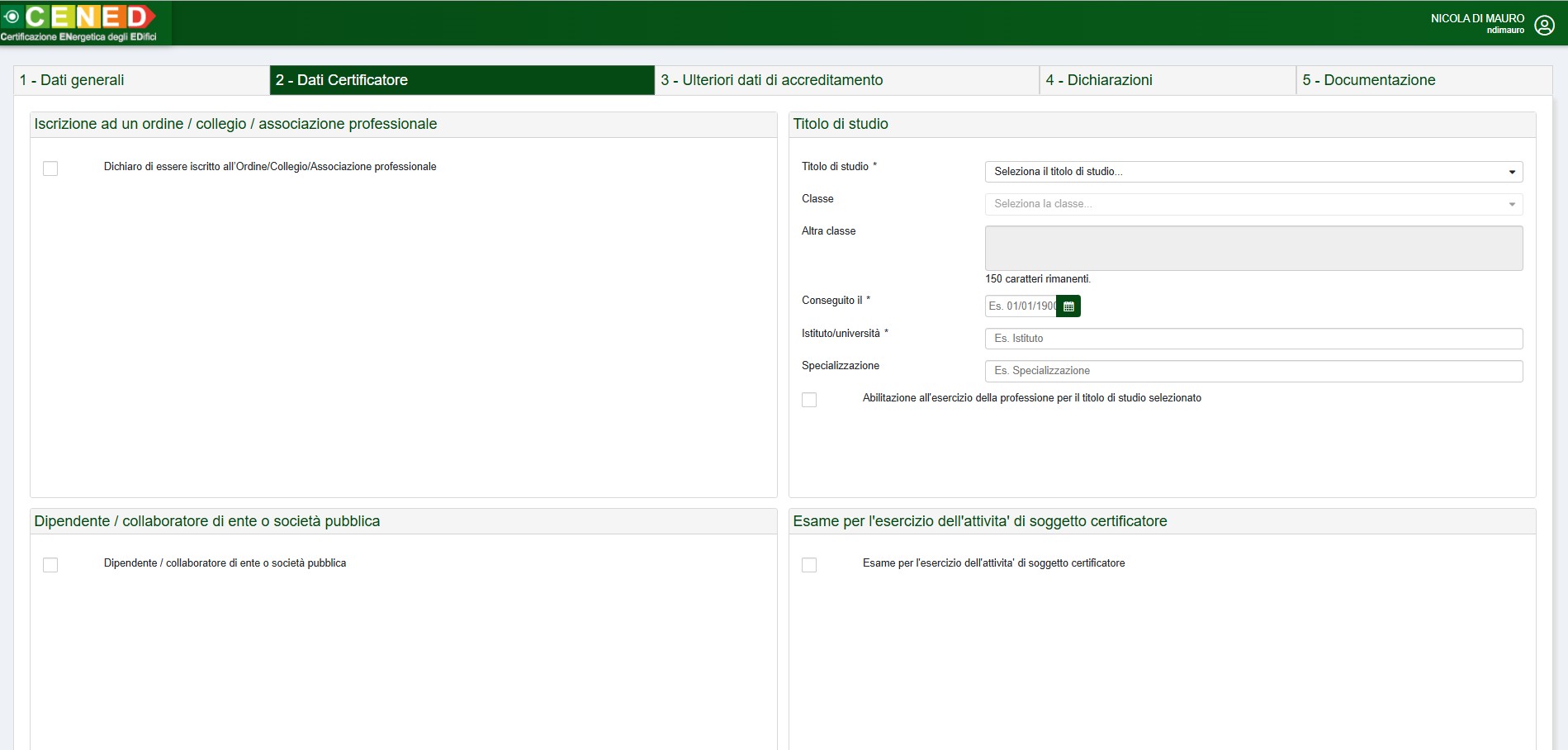
Task: Select 2 - Dati Certificatore tab
Action: click(x=462, y=80)
